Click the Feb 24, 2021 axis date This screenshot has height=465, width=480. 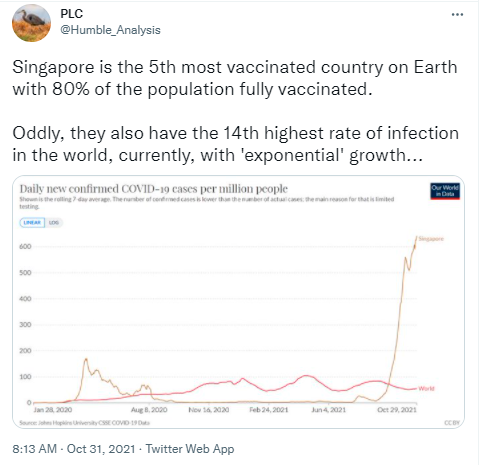[269, 410]
